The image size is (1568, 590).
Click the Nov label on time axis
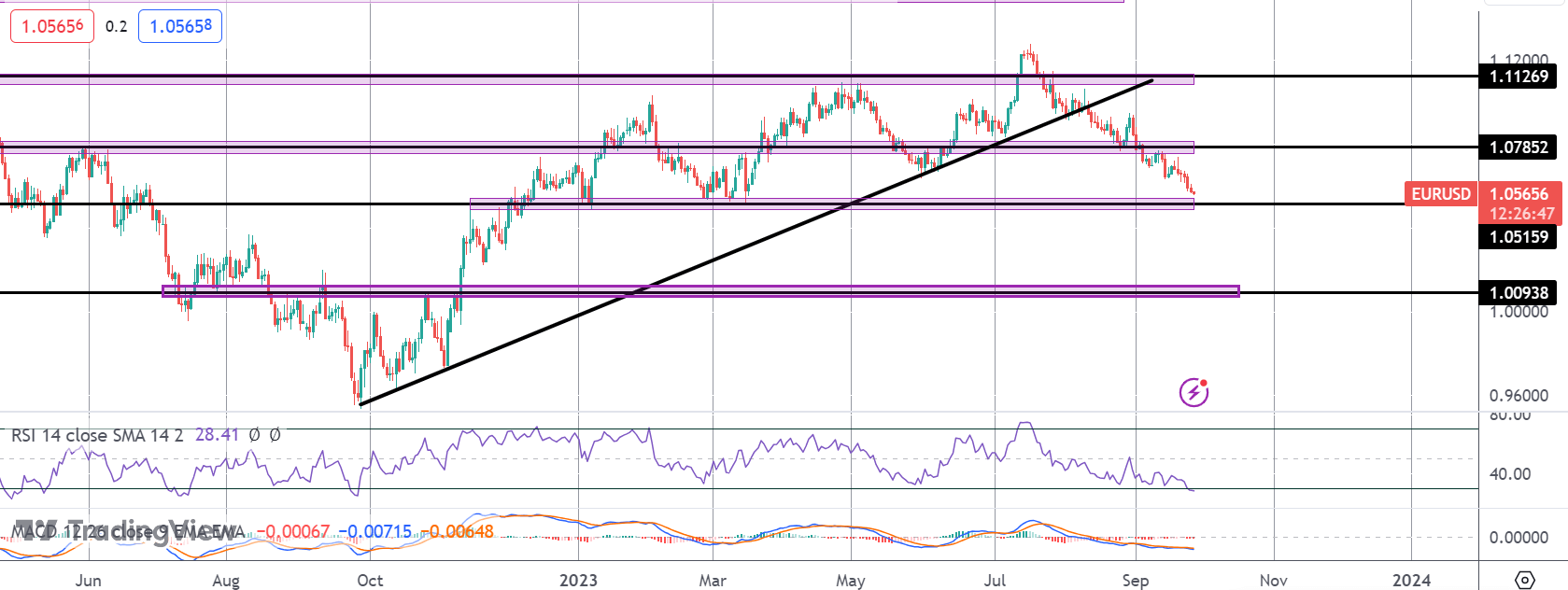pyautogui.click(x=1274, y=580)
